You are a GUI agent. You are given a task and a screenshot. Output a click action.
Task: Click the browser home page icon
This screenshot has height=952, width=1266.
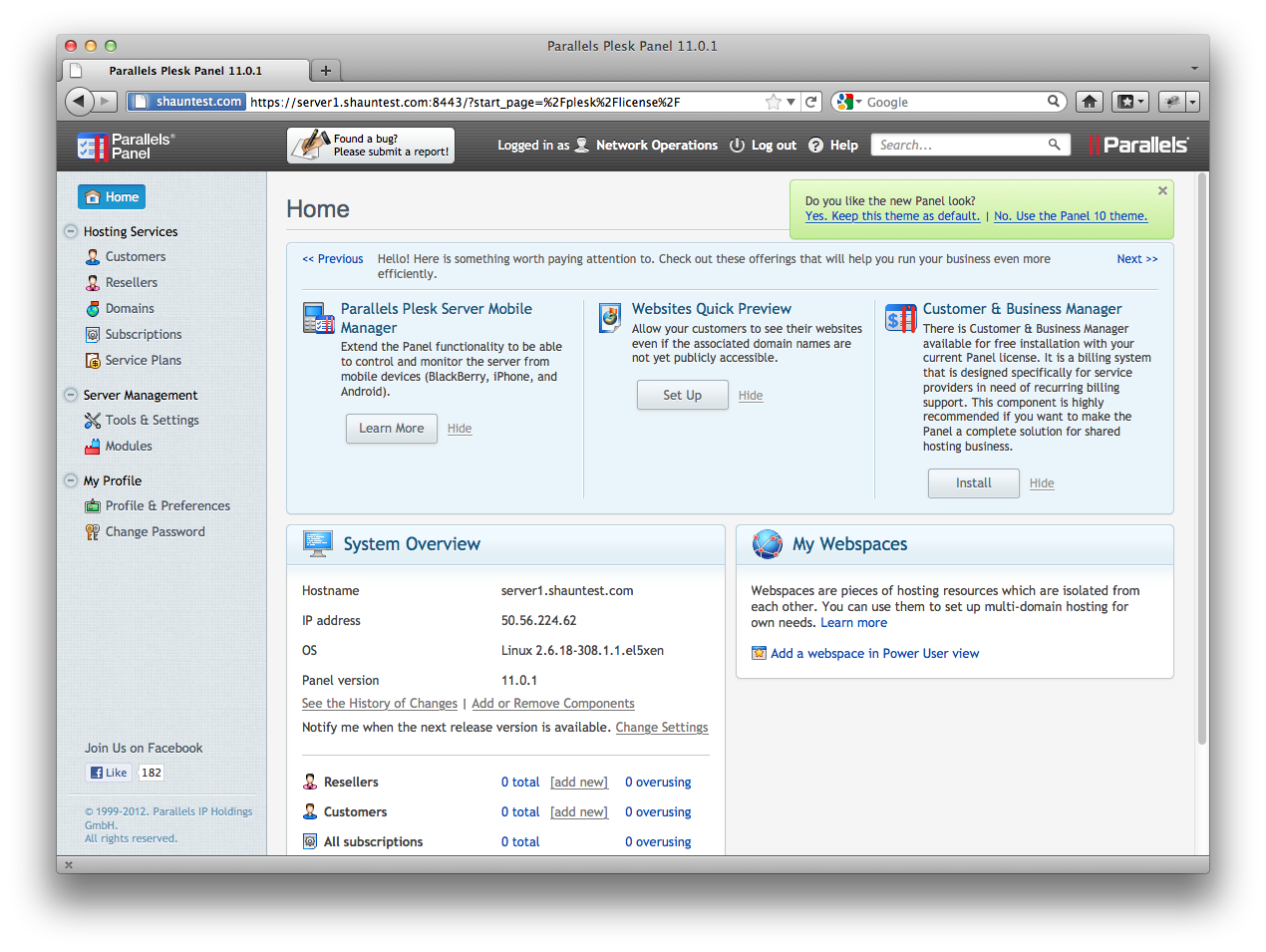(x=1090, y=102)
